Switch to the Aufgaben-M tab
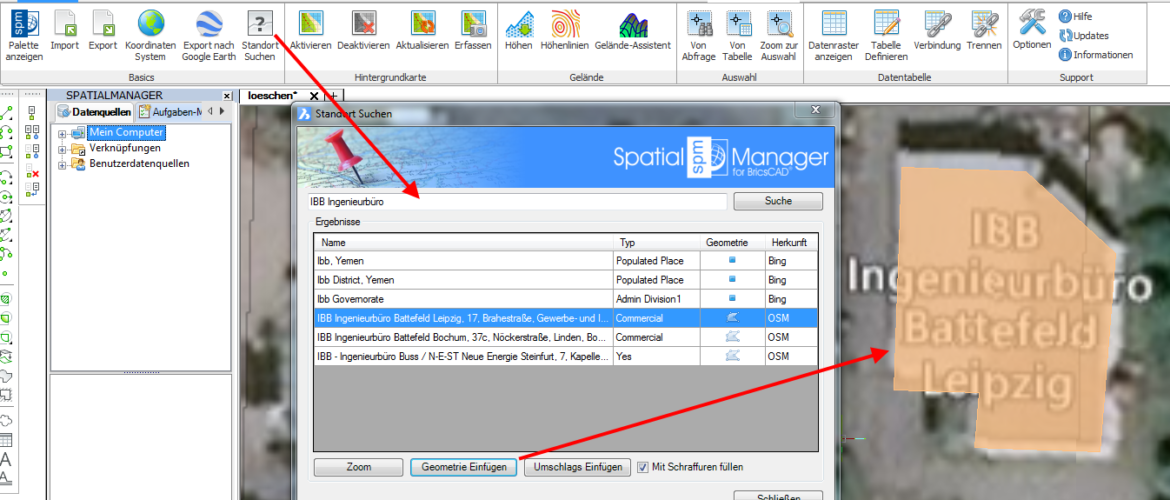This screenshot has width=1170, height=500. (171, 112)
